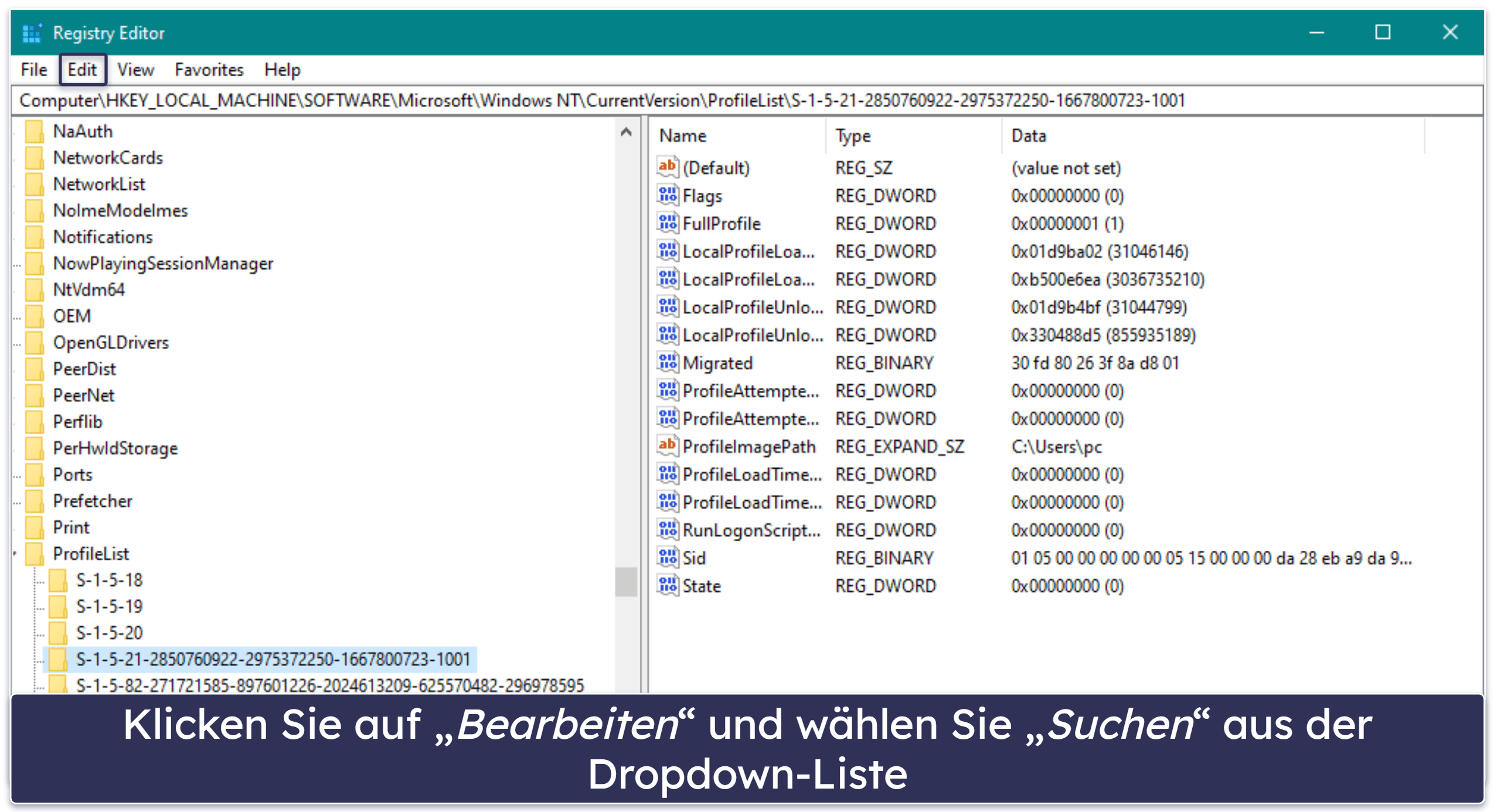Open the File menu
The image size is (1497, 812).
point(33,70)
